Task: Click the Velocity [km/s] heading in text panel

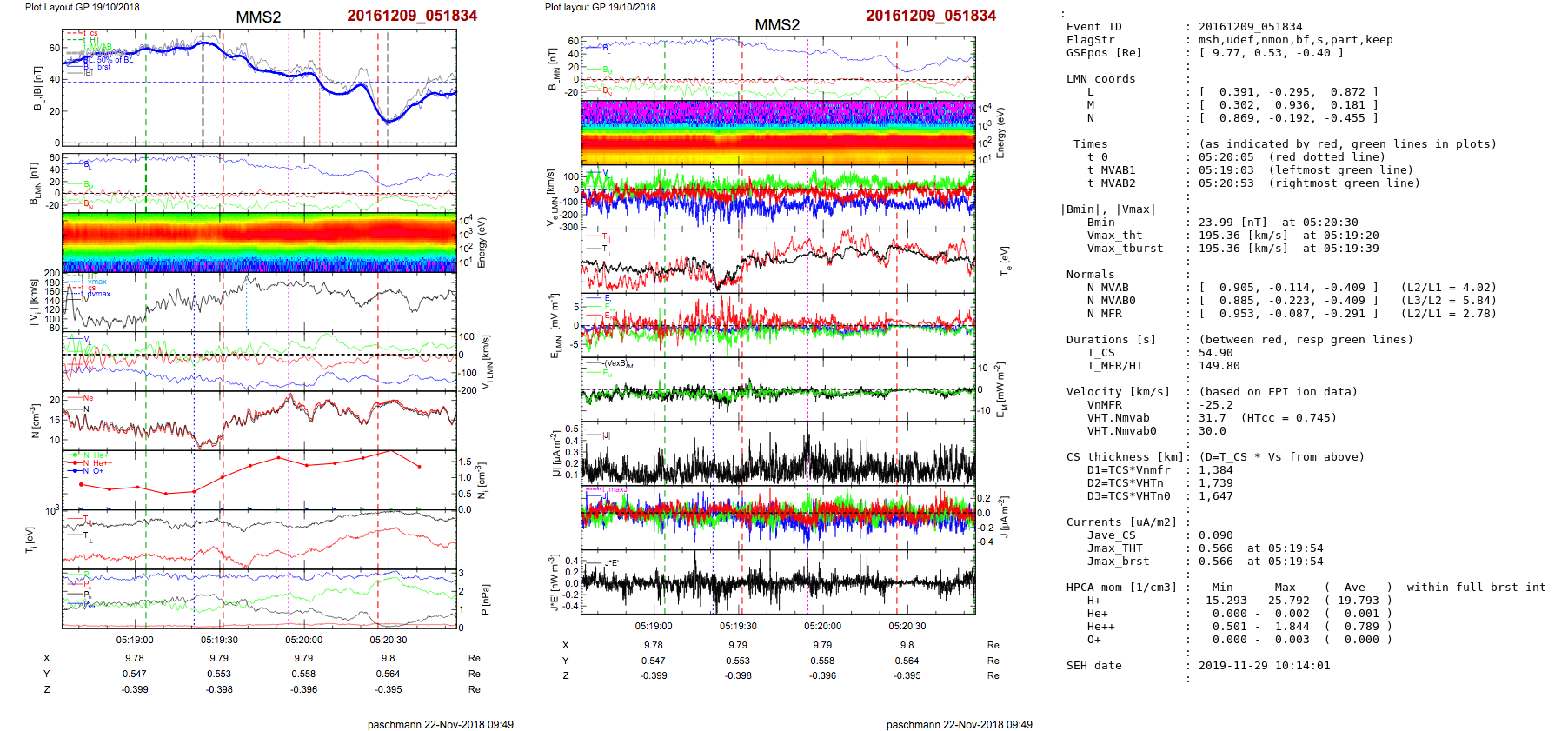Action: pos(1118,392)
